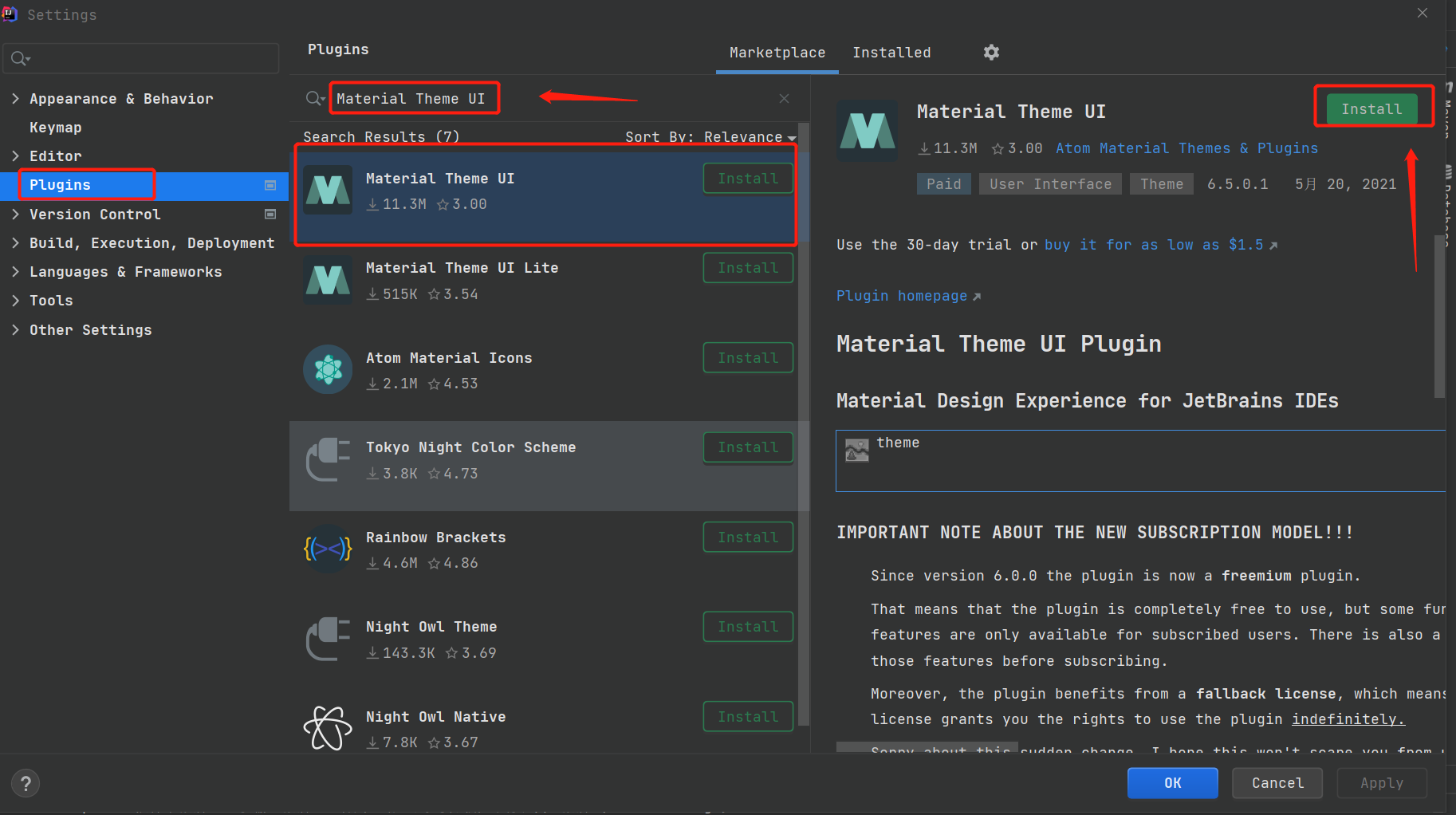Install Night Owl Native plugin

click(748, 717)
